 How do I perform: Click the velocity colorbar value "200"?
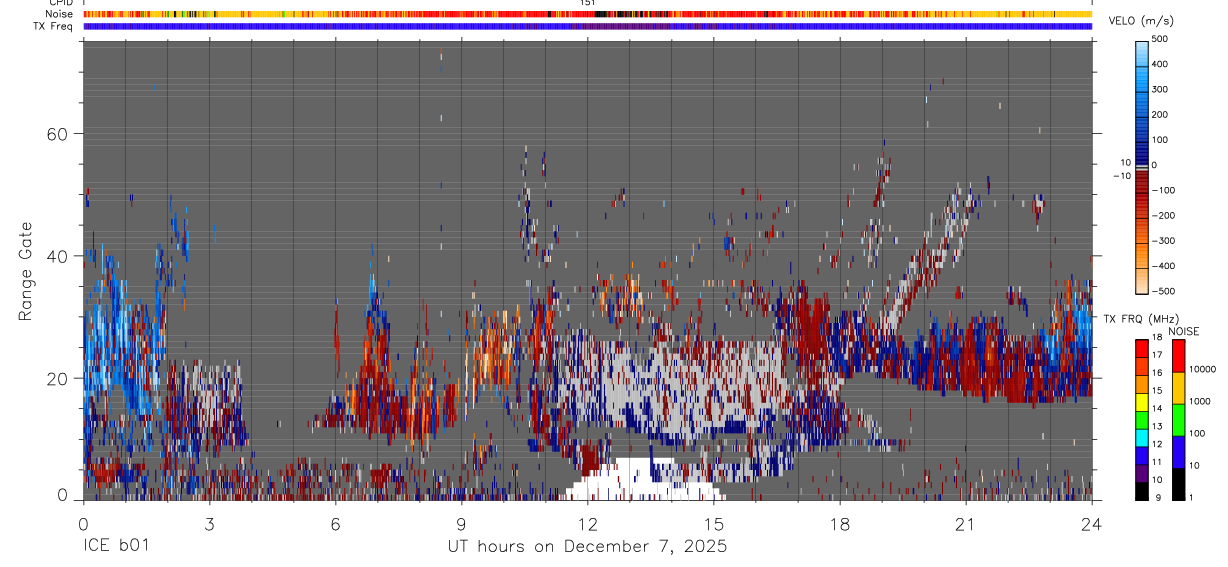pyautogui.click(x=1161, y=115)
